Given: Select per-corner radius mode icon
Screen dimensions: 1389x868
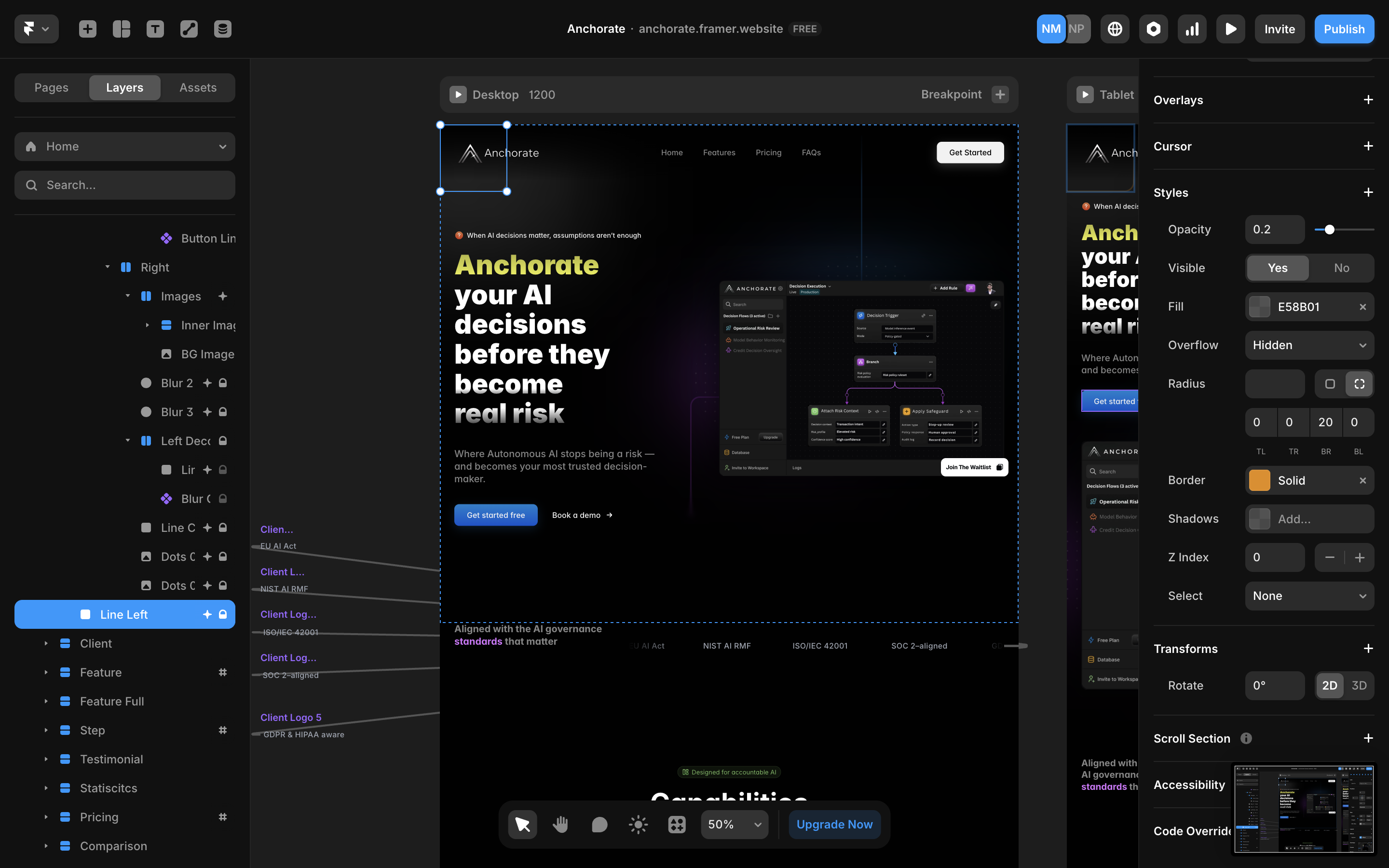Looking at the screenshot, I should pyautogui.click(x=1359, y=384).
